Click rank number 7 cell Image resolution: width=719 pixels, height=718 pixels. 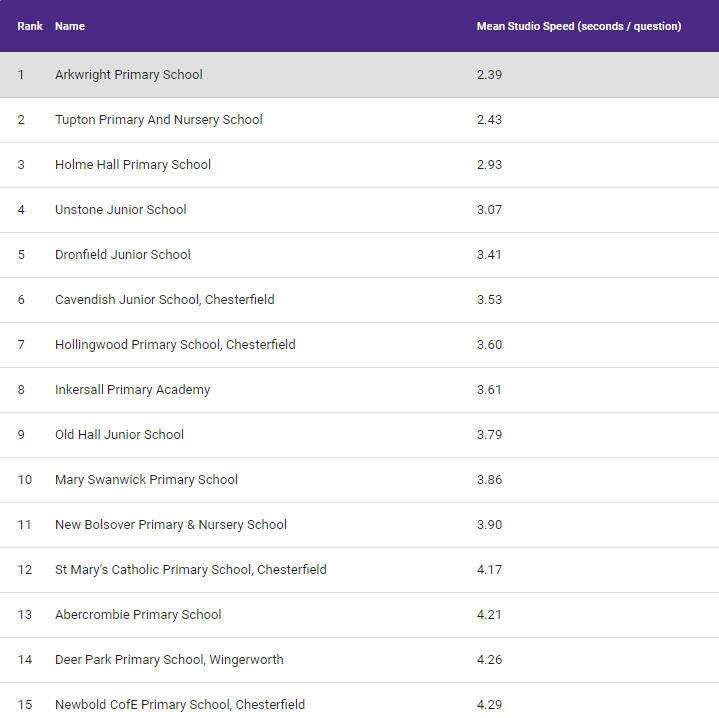[21, 344]
